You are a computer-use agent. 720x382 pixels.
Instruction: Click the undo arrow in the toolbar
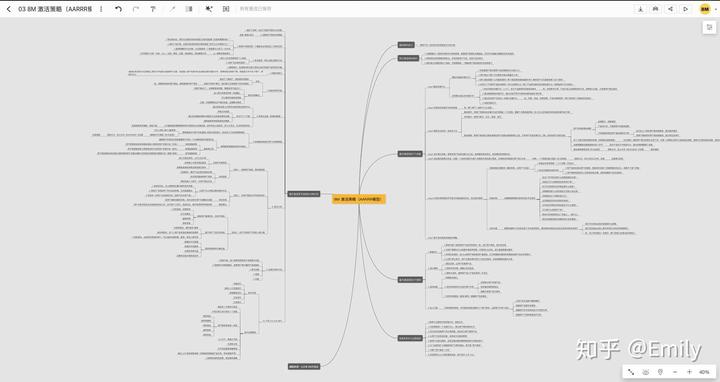(118, 9)
